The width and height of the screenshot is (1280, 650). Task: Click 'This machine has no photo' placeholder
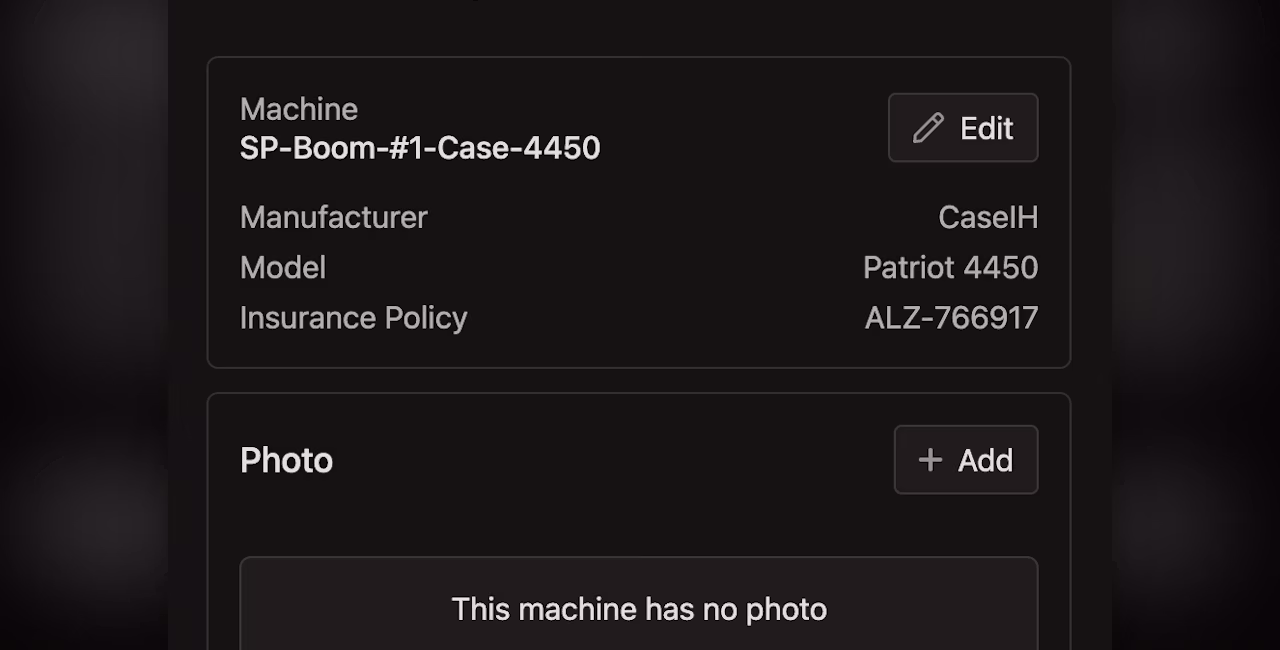[639, 609]
